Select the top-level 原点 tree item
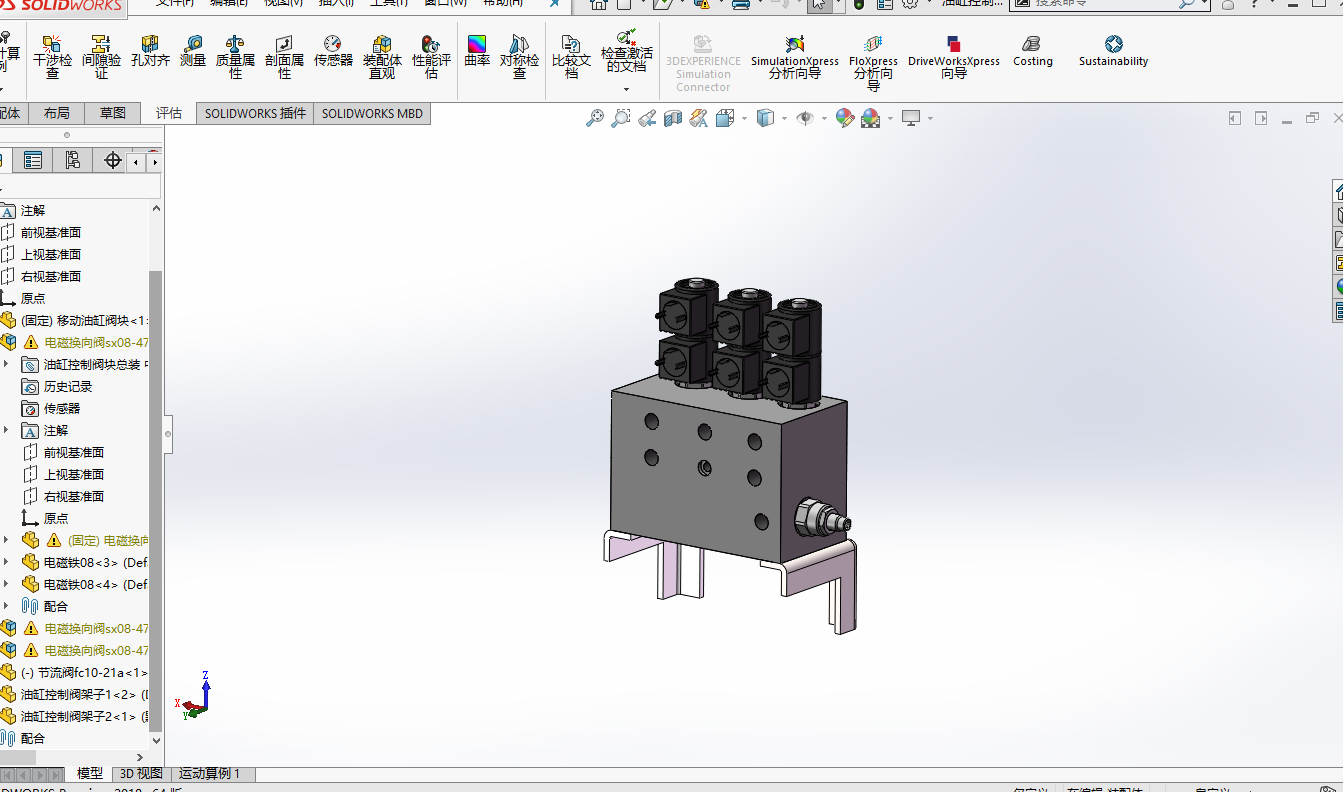The width and height of the screenshot is (1343, 792). [32, 298]
